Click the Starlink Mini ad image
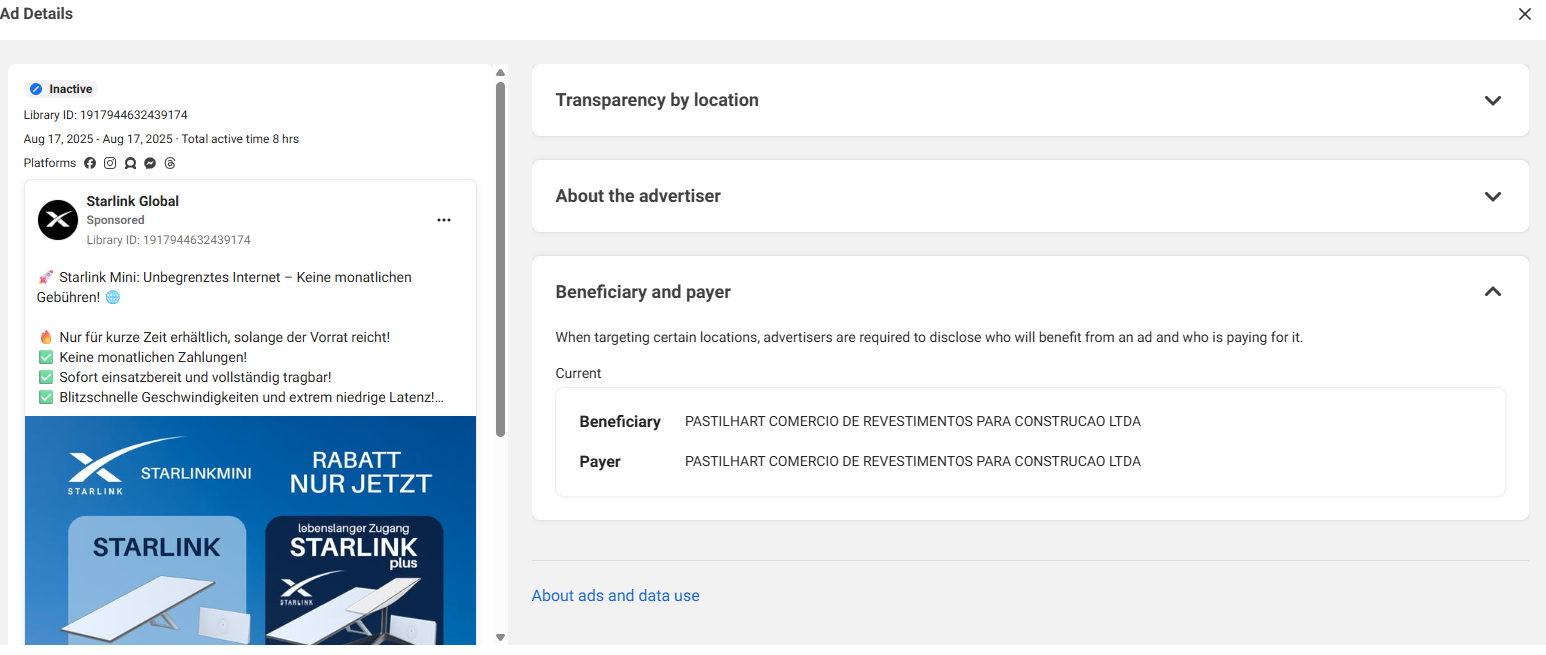 click(x=250, y=530)
